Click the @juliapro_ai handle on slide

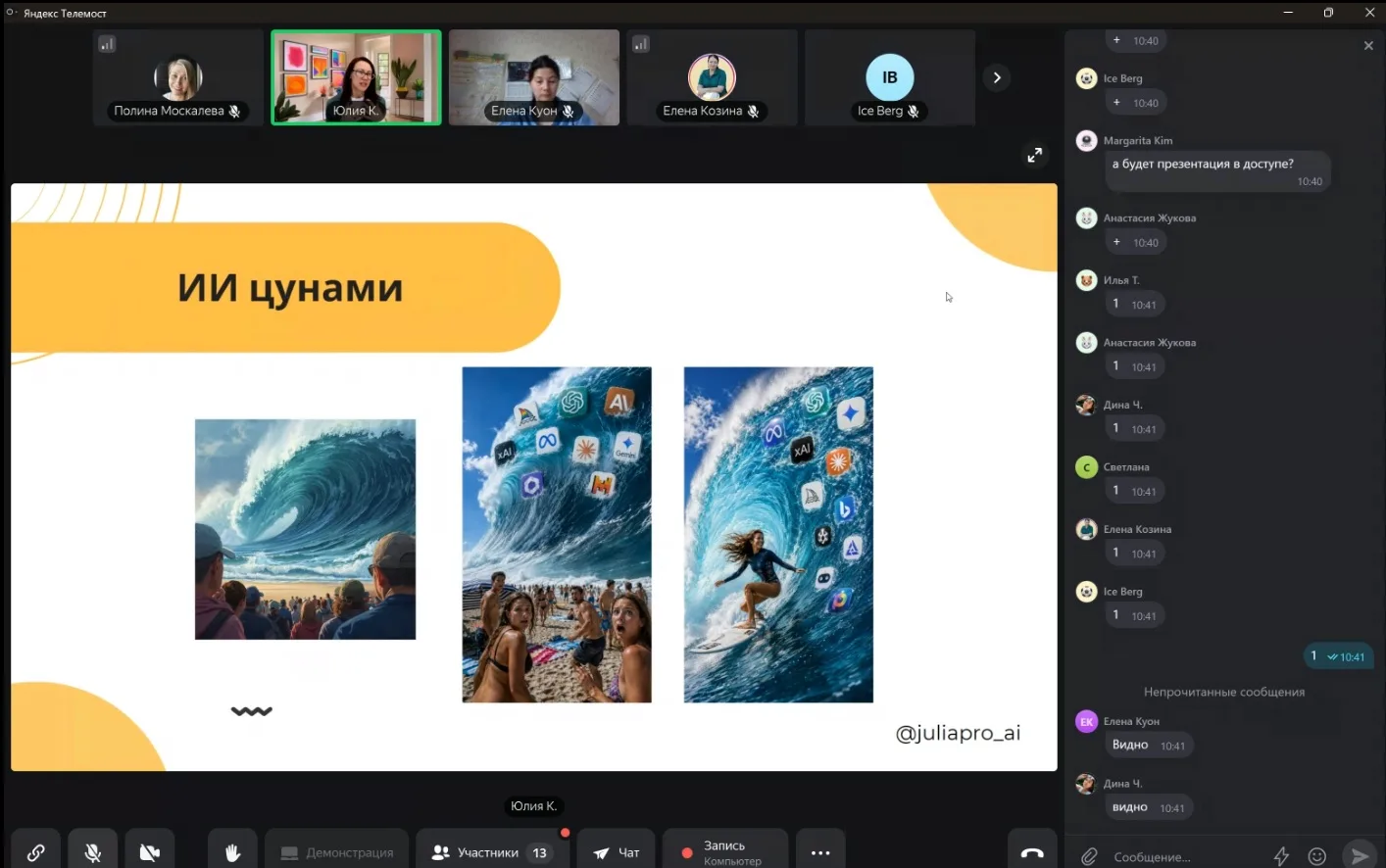pyautogui.click(x=958, y=733)
